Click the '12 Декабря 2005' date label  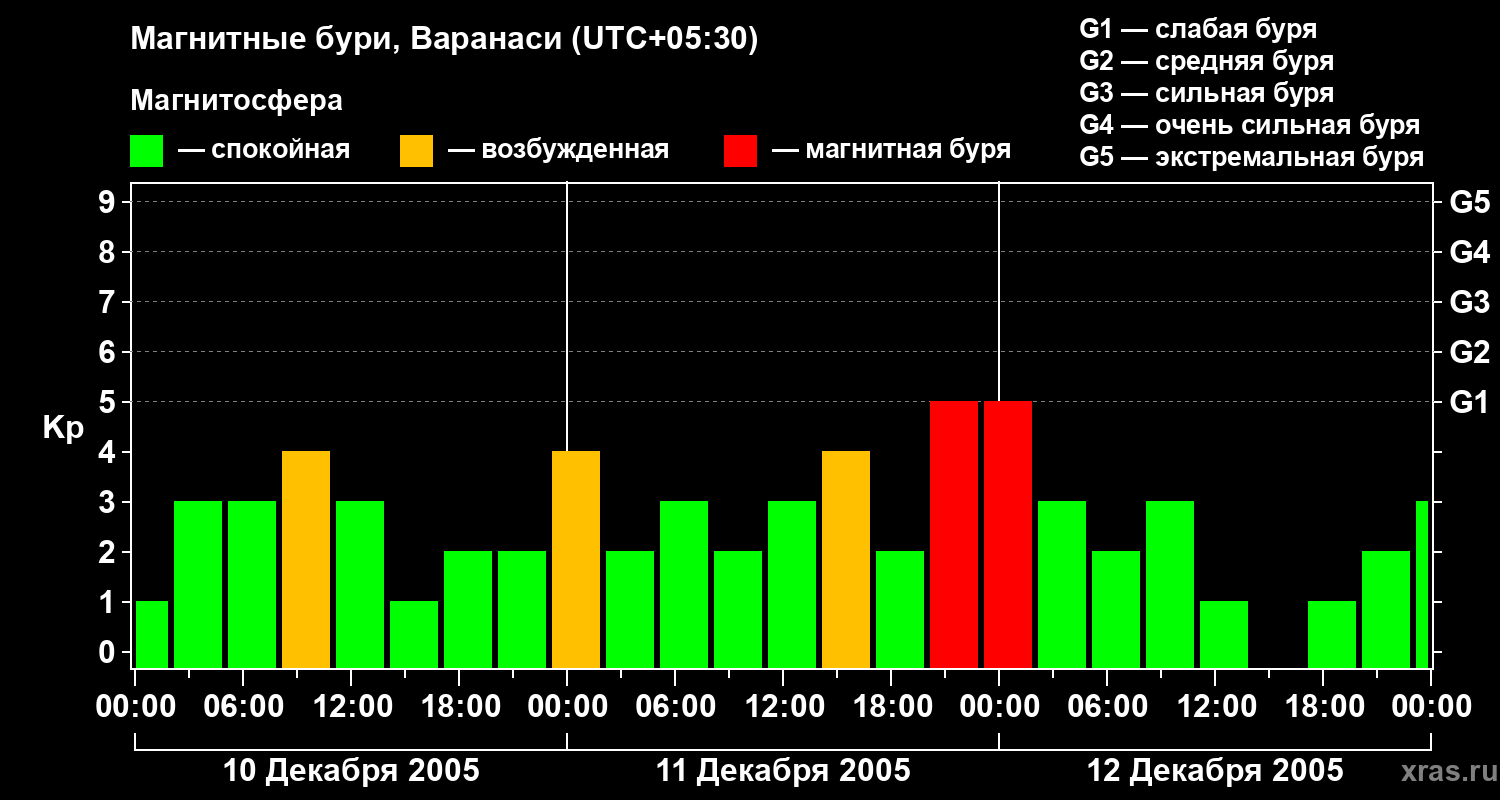(x=1215, y=771)
